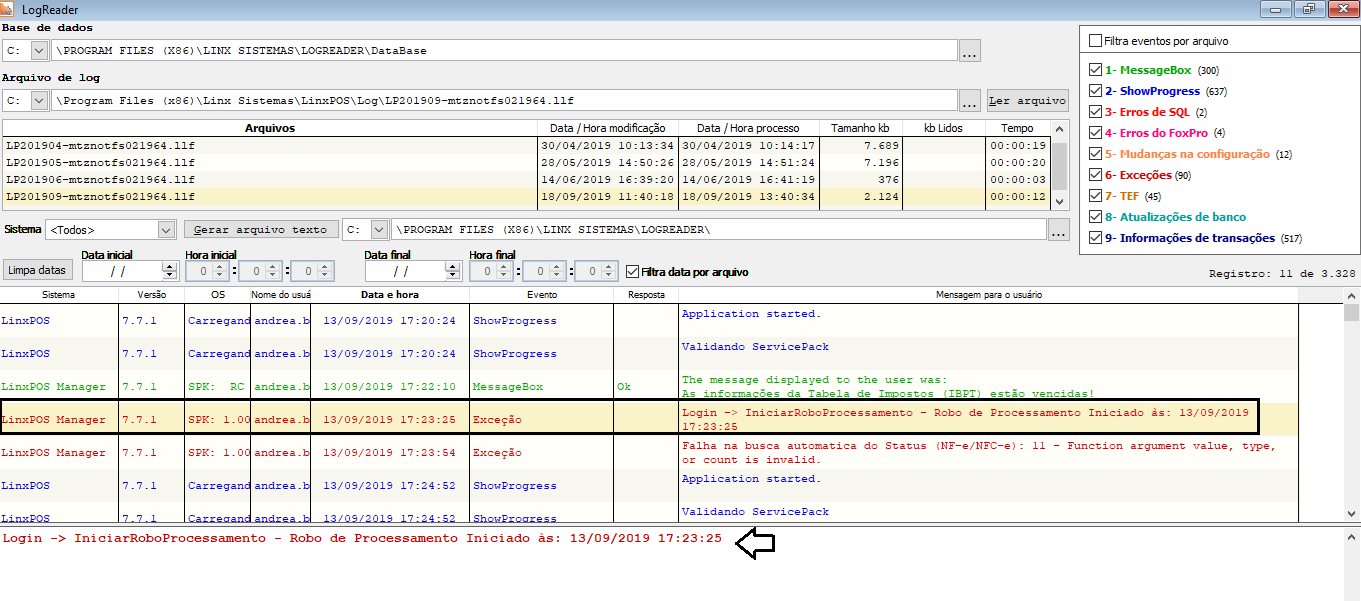The image size is (1361, 601).
Task: Click Gerar arquivo texto button
Action: pyautogui.click(x=260, y=230)
